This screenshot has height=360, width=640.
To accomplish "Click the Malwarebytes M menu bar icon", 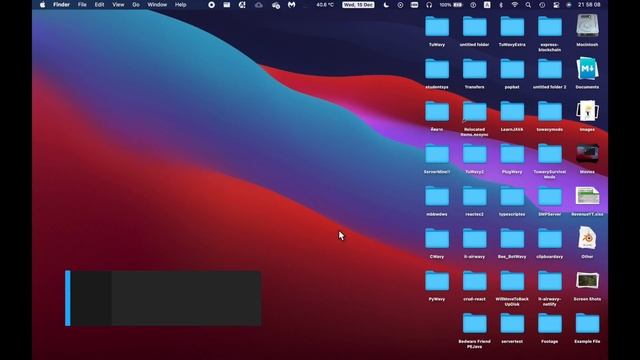I will point(291,5).
